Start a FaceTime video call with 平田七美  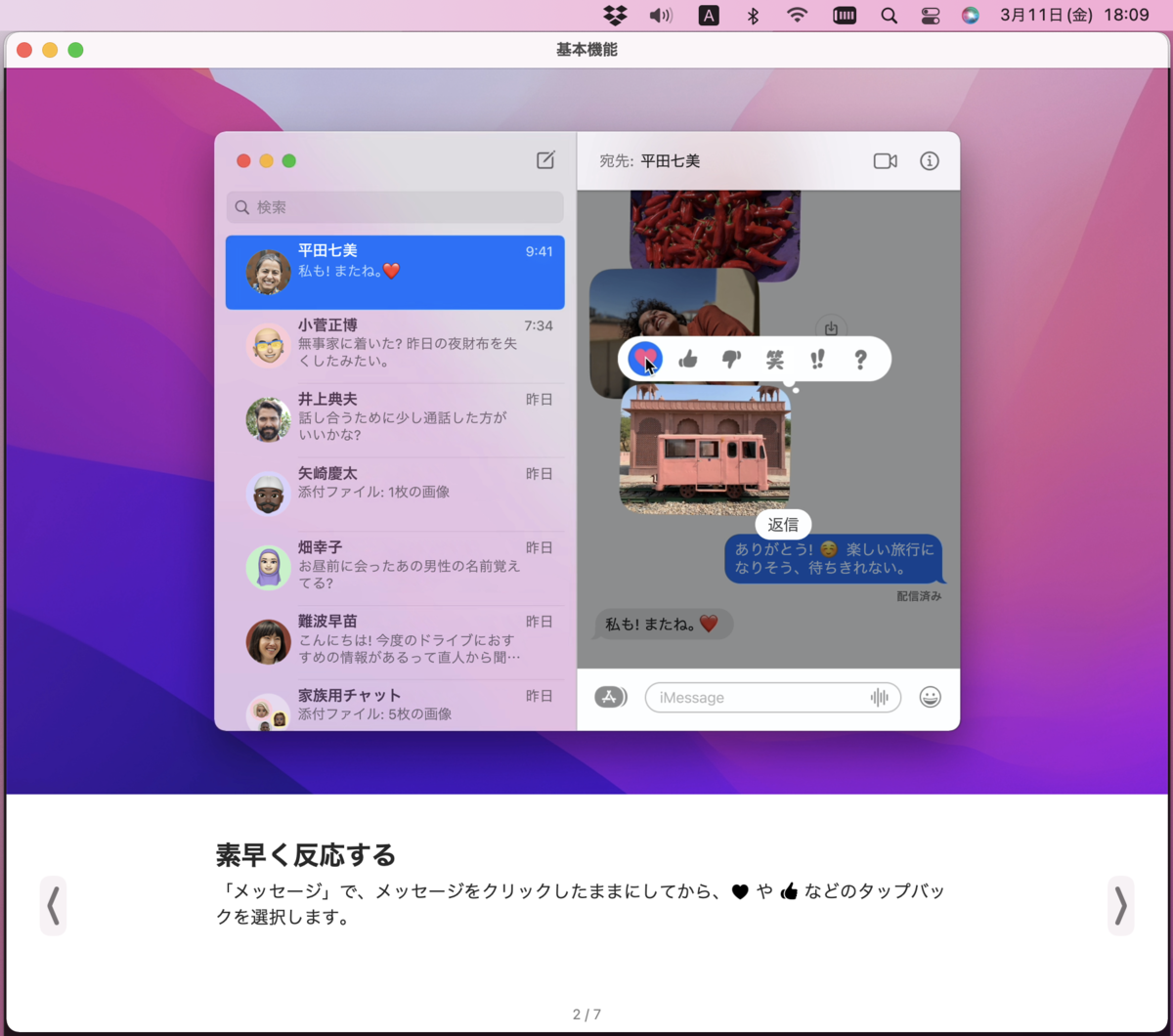886,160
